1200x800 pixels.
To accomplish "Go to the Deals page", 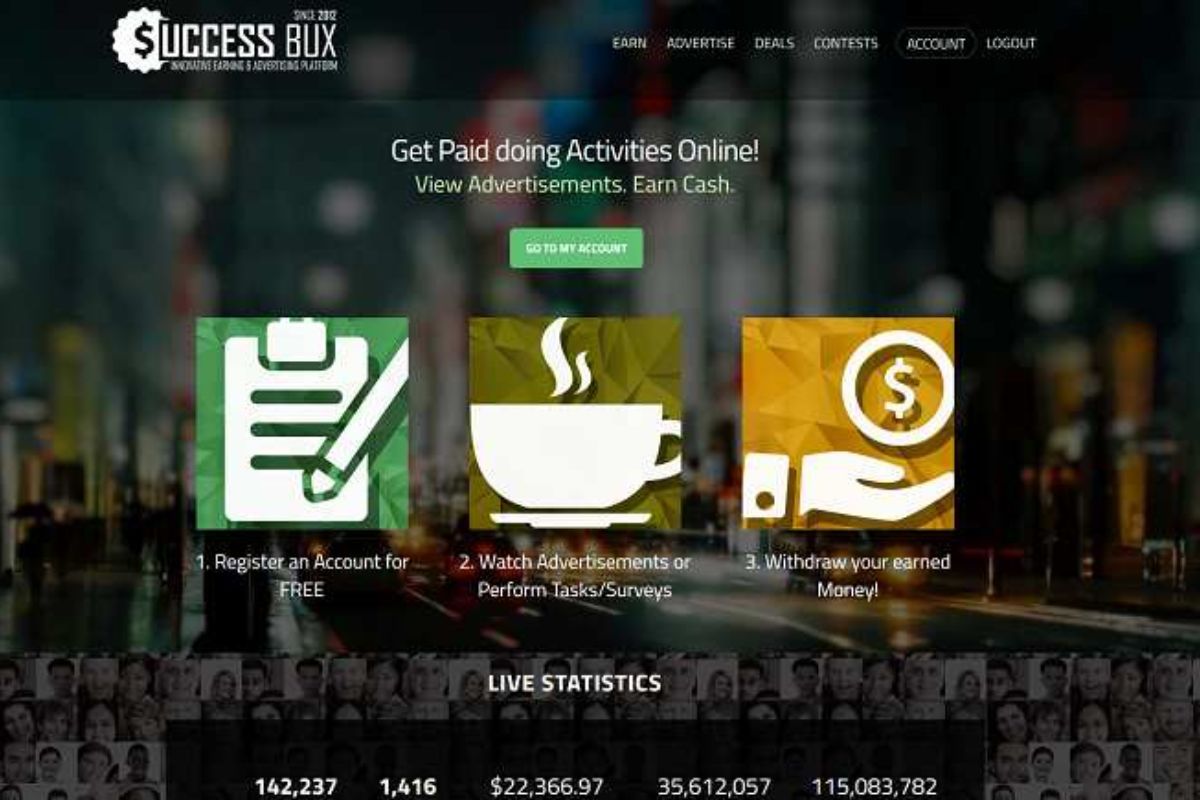I will [774, 43].
